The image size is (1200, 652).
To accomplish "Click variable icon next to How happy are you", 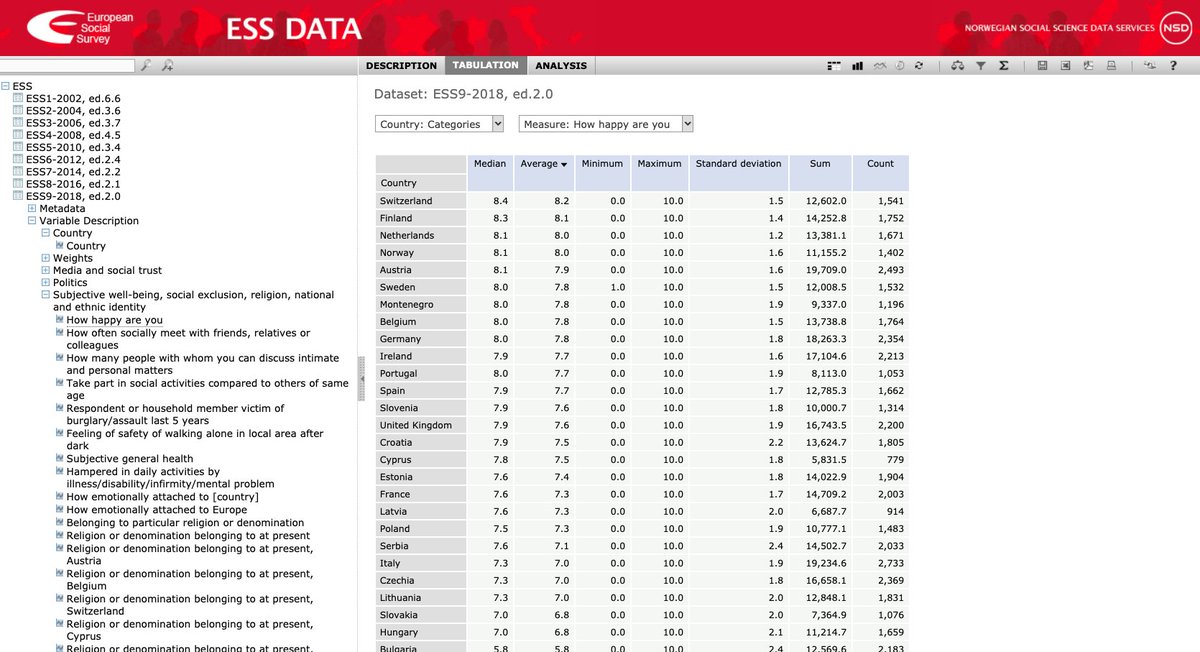I will point(60,320).
